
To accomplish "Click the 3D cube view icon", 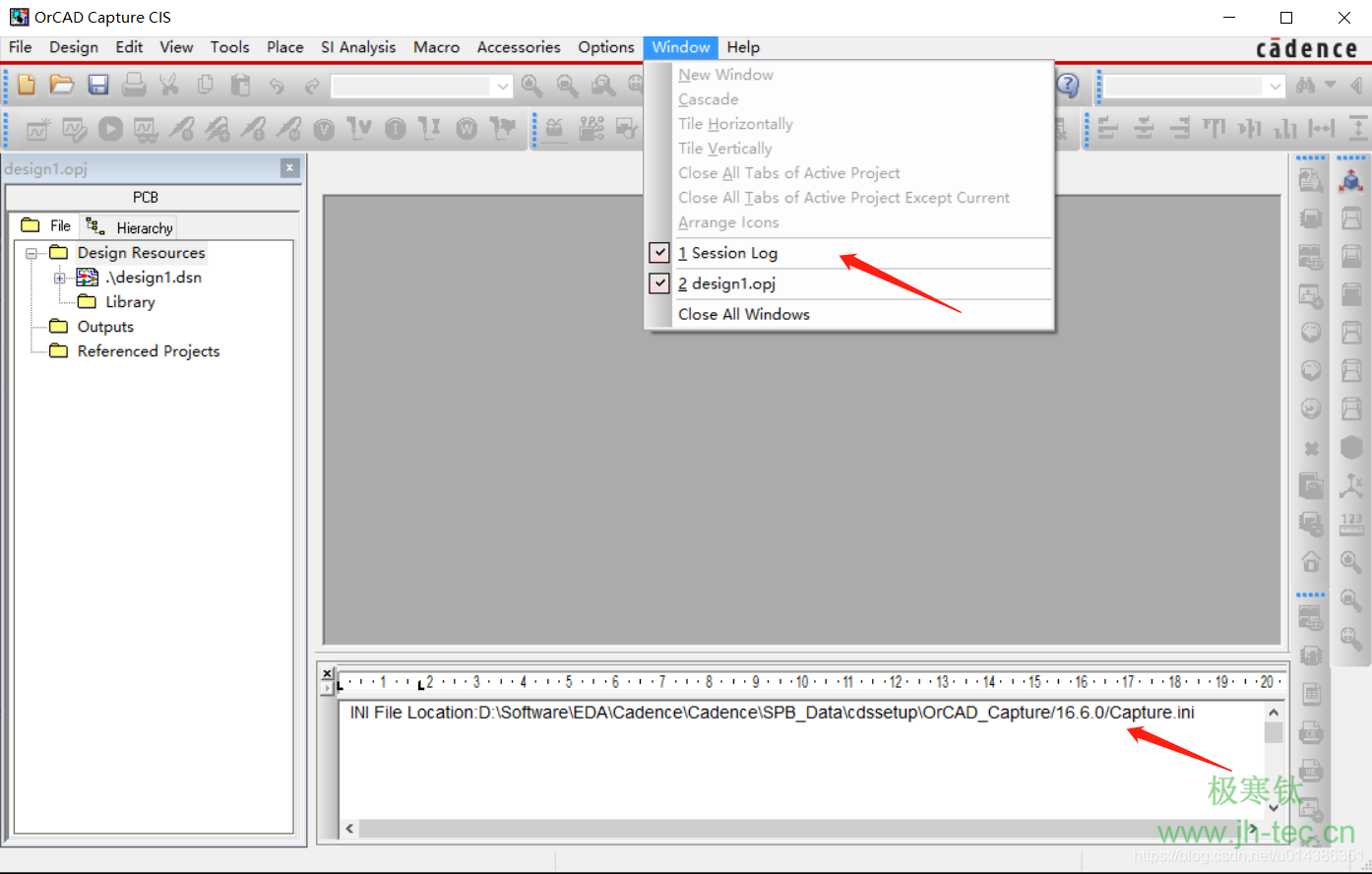I will click(x=1351, y=180).
